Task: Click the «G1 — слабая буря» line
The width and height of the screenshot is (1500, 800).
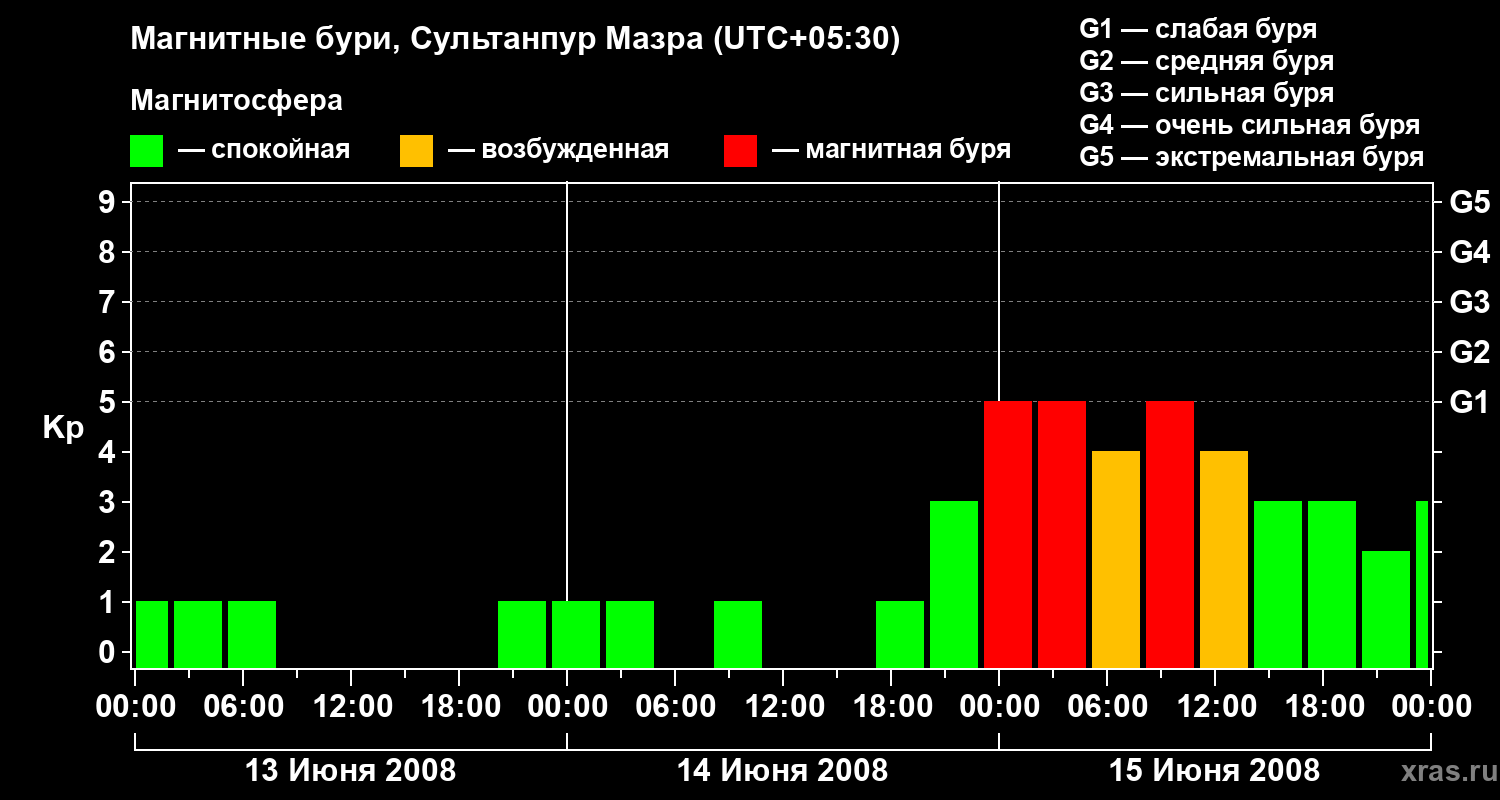Action: [x=1198, y=29]
